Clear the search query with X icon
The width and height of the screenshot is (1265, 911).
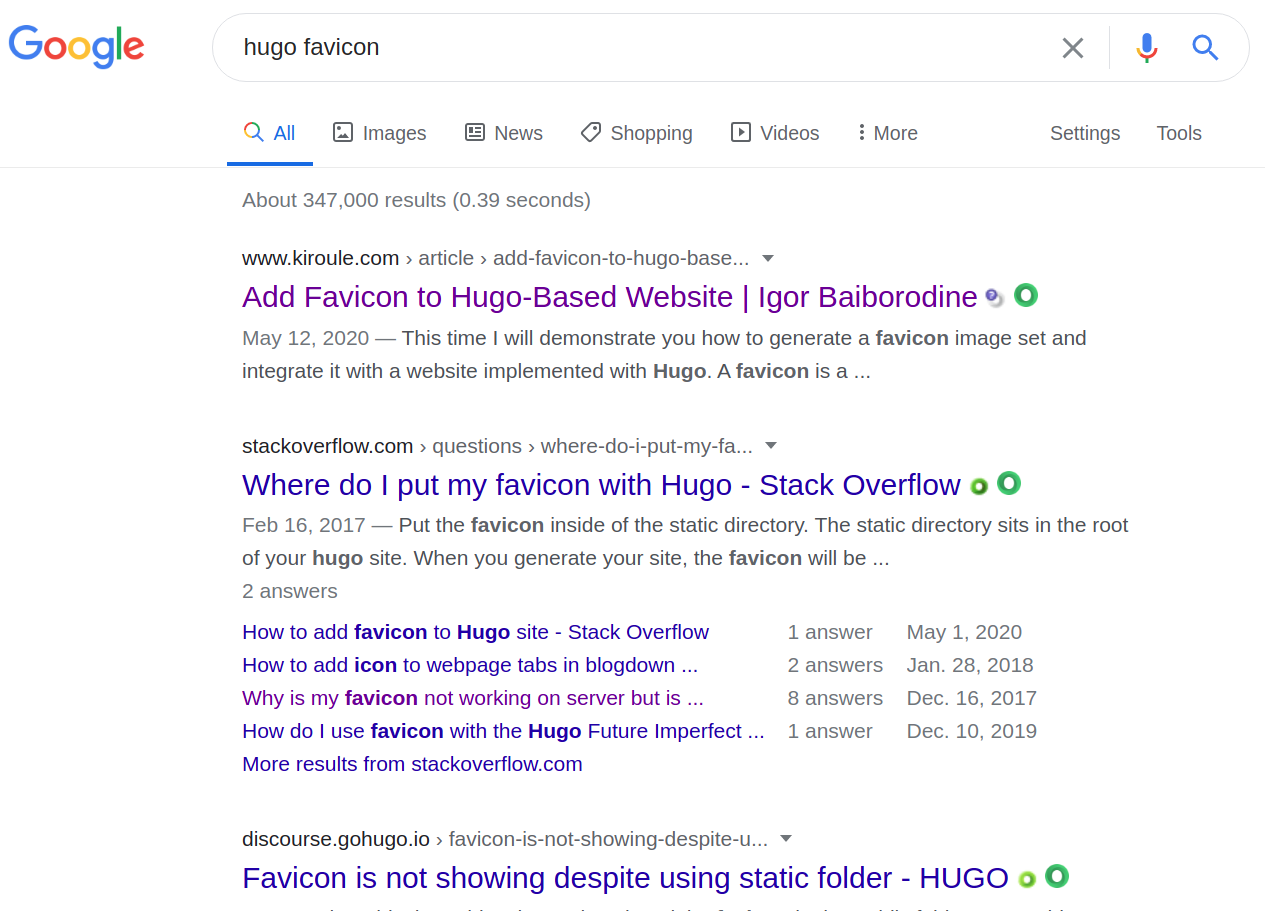click(1073, 48)
